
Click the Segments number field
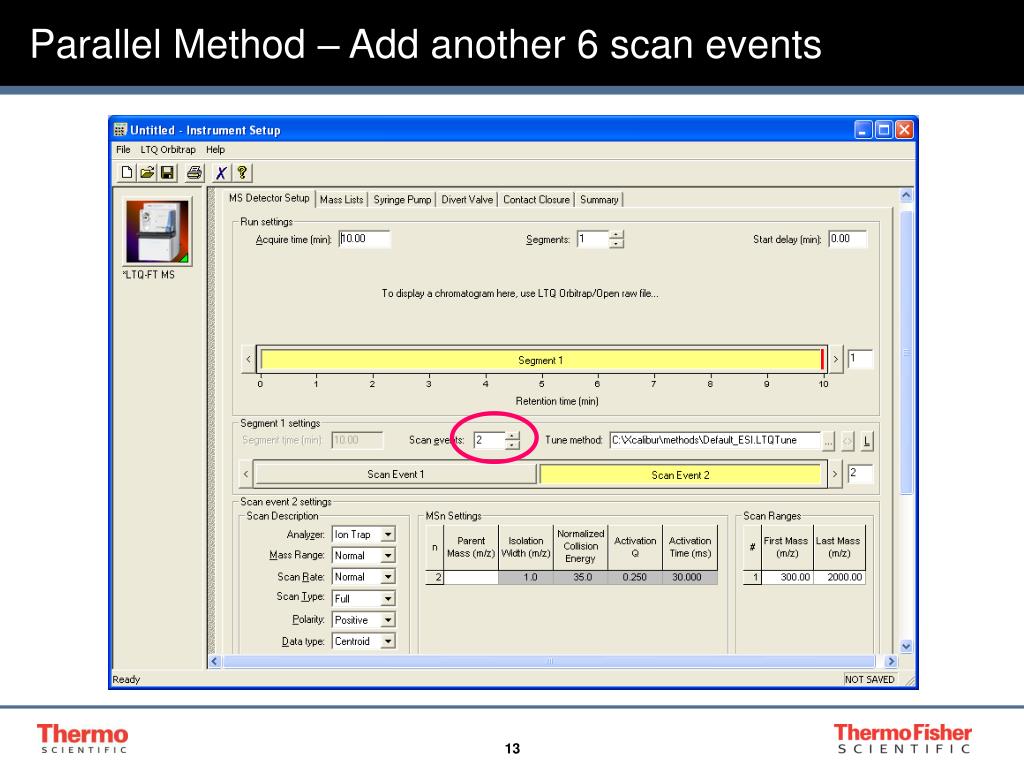pyautogui.click(x=592, y=239)
